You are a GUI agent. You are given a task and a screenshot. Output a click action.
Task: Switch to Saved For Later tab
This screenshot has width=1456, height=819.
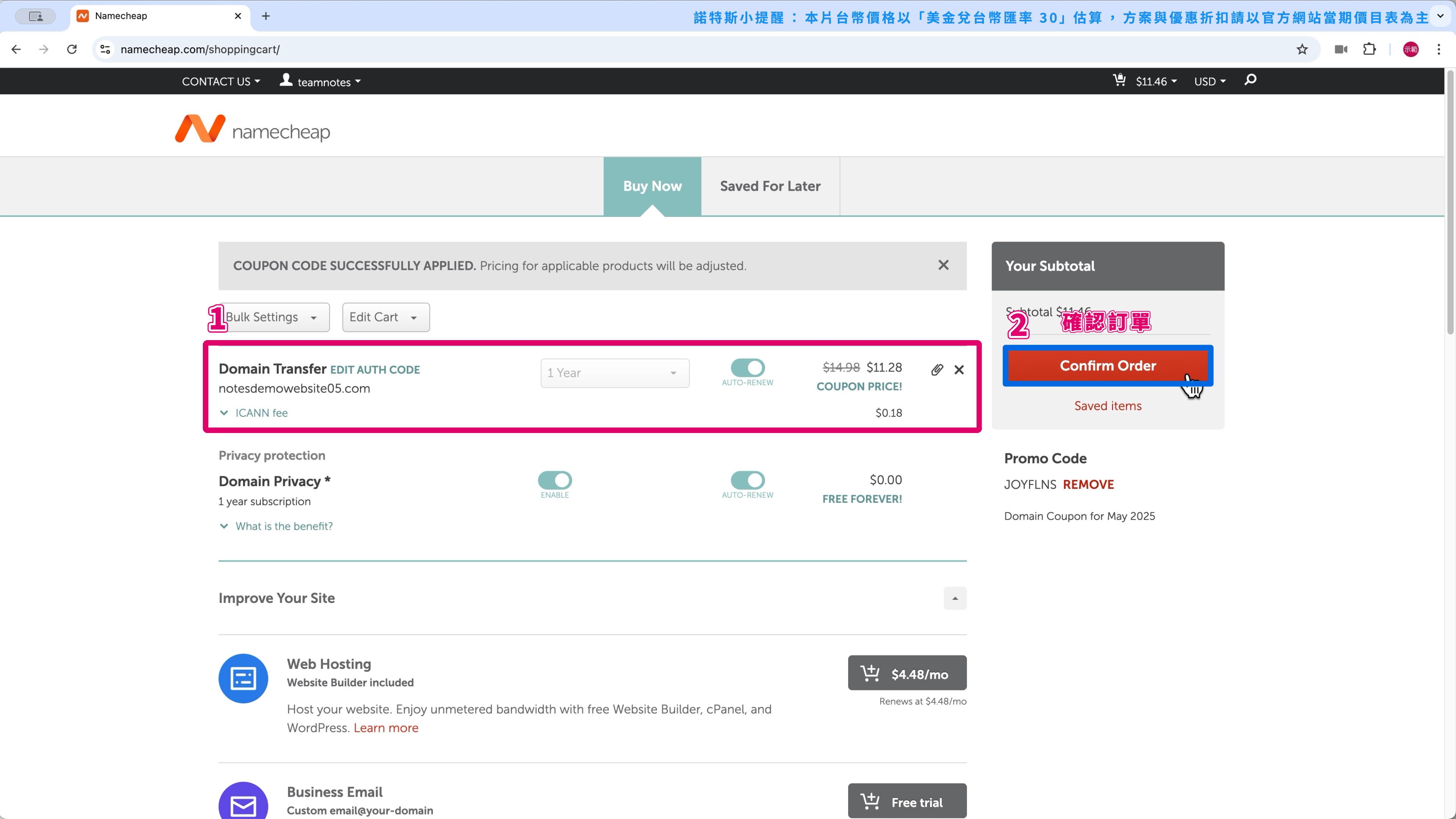(770, 186)
